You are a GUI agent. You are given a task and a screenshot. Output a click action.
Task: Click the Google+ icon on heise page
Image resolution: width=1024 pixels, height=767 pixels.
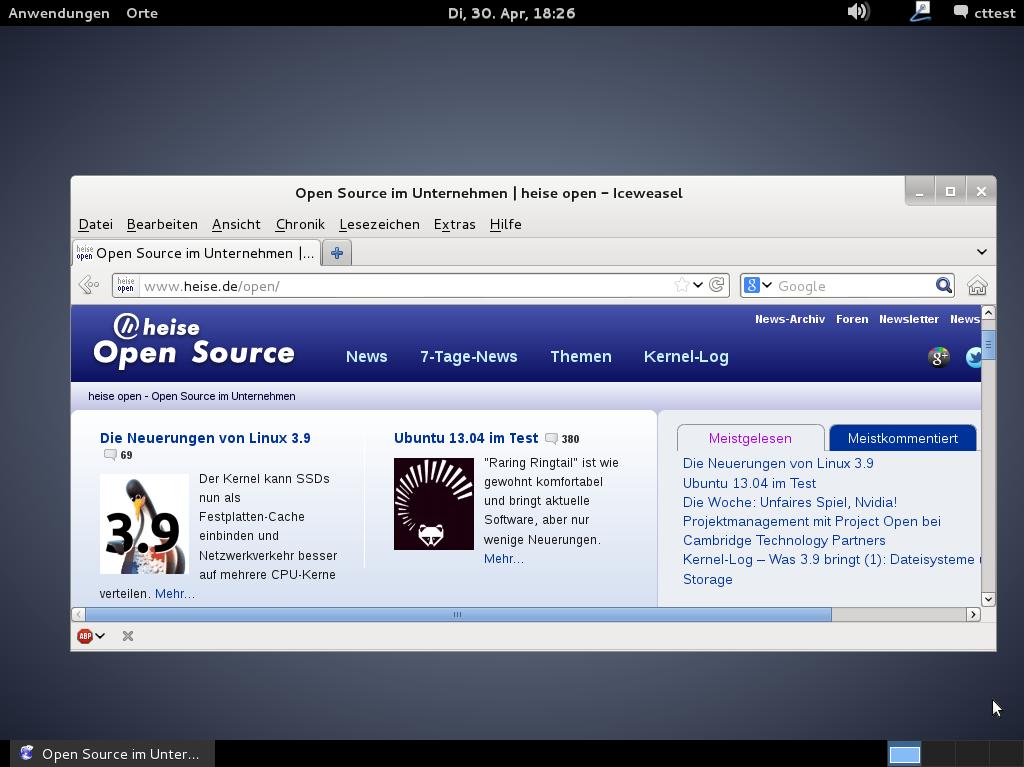click(938, 357)
